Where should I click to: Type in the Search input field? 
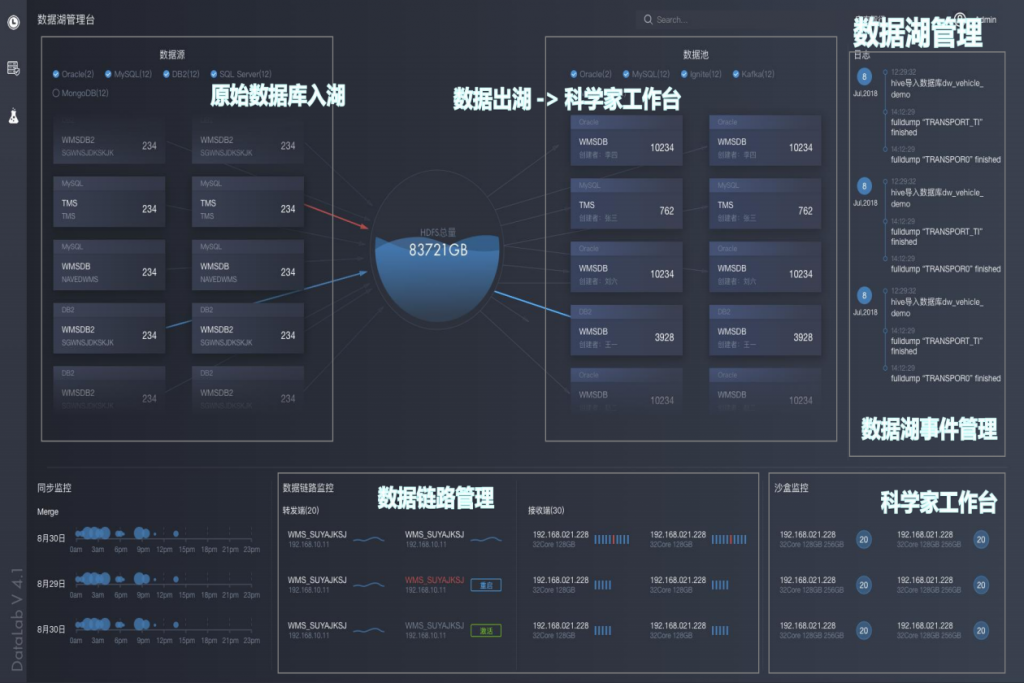coord(700,19)
